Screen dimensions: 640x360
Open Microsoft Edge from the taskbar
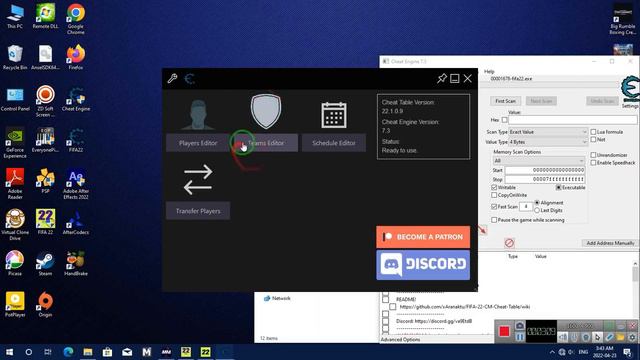coord(68,352)
